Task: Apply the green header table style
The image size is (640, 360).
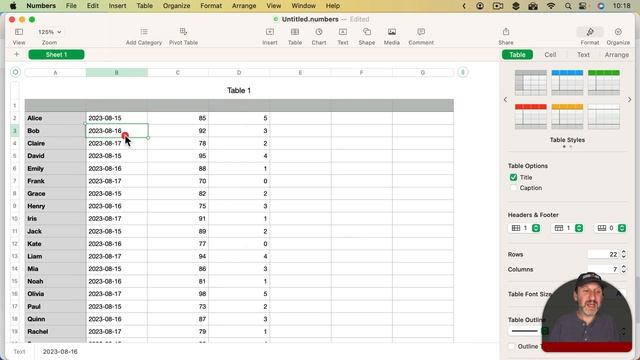Action: pyautogui.click(x=604, y=82)
